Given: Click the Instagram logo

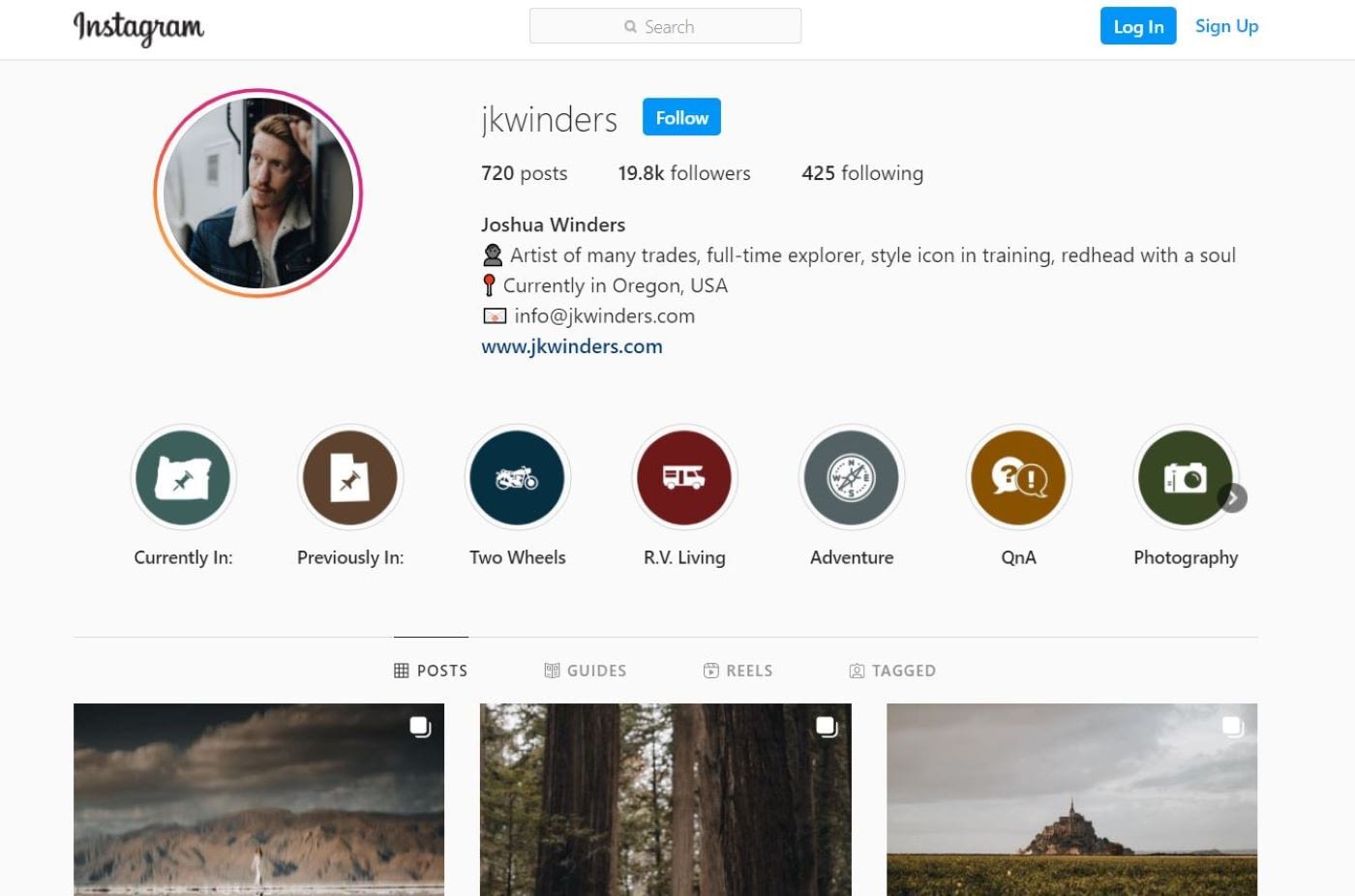Looking at the screenshot, I should pos(138,28).
